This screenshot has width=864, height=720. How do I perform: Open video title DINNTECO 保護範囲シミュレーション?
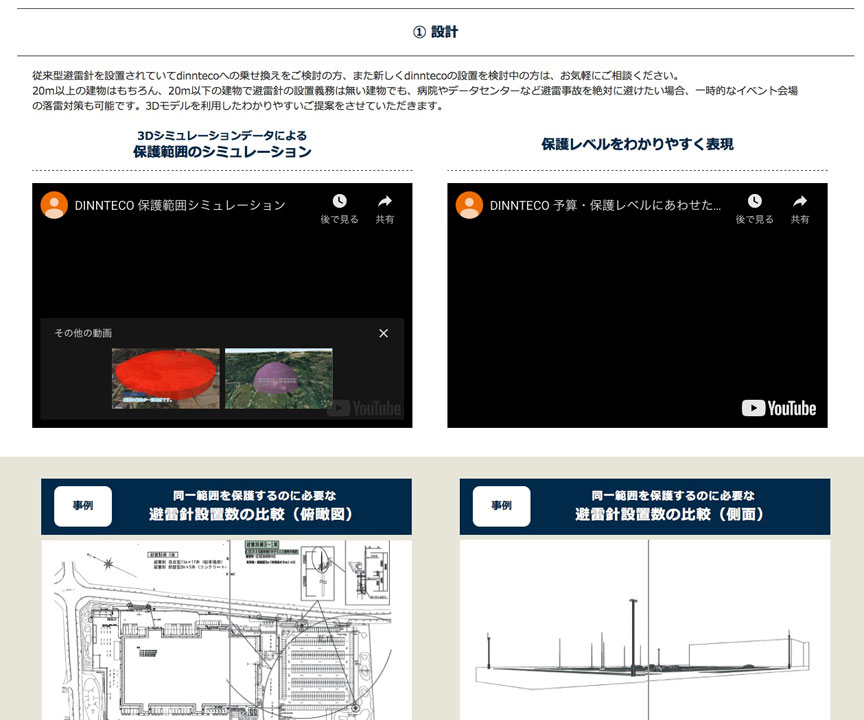click(x=180, y=205)
